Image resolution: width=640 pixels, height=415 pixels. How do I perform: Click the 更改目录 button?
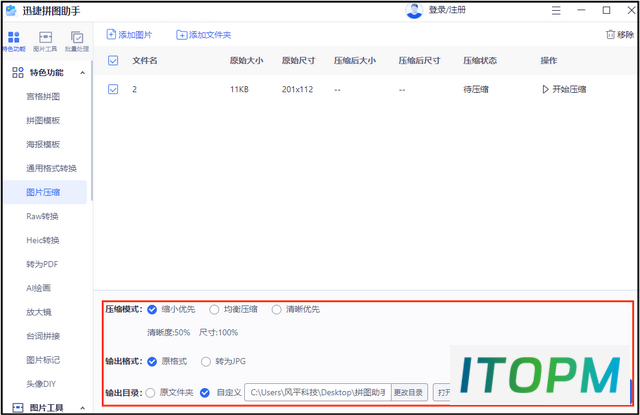(x=409, y=393)
